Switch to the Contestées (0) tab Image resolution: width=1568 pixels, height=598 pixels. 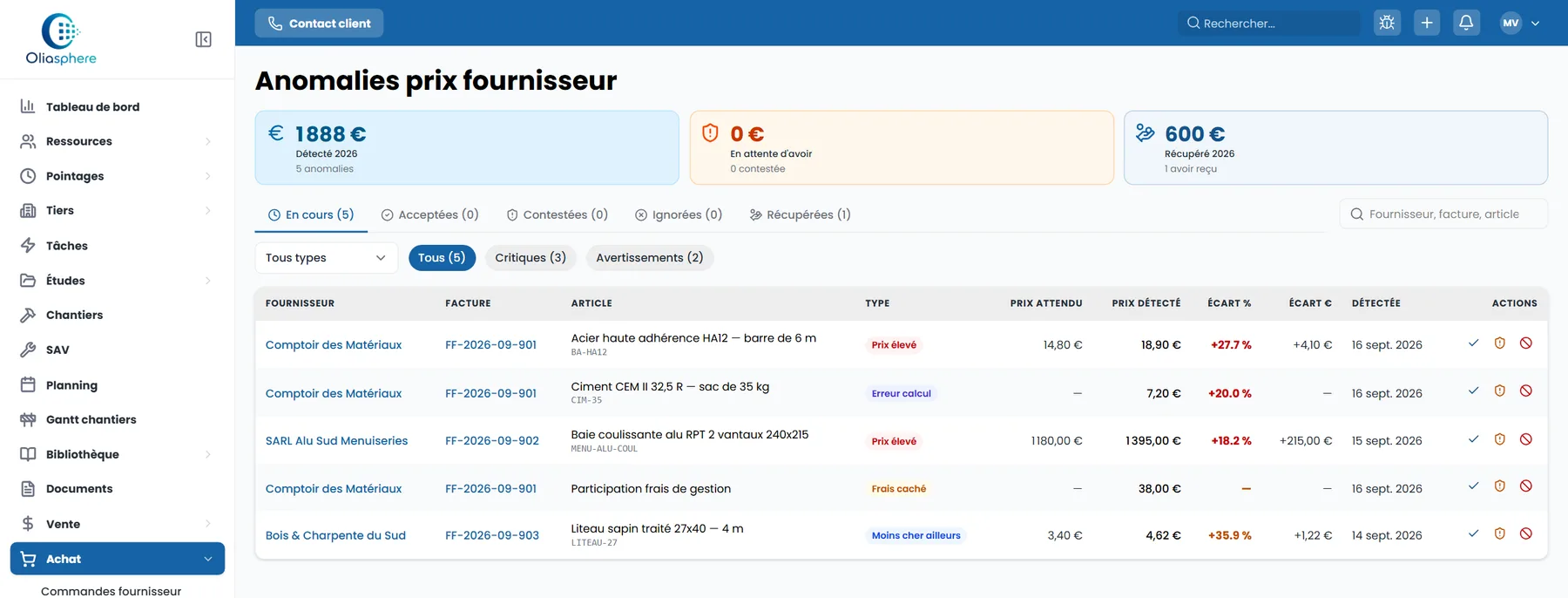click(x=558, y=215)
